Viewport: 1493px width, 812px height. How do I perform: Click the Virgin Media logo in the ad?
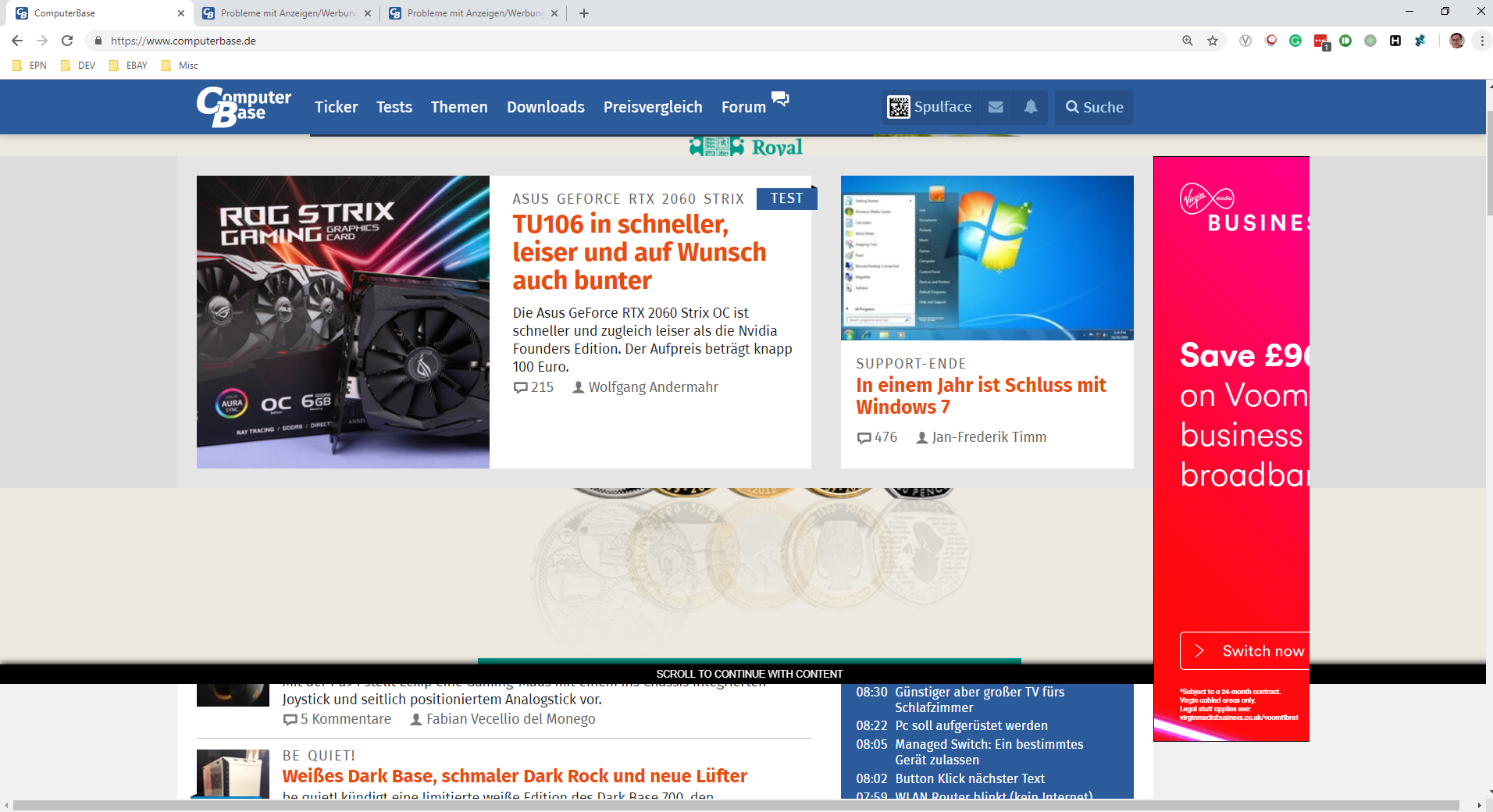[1207, 198]
